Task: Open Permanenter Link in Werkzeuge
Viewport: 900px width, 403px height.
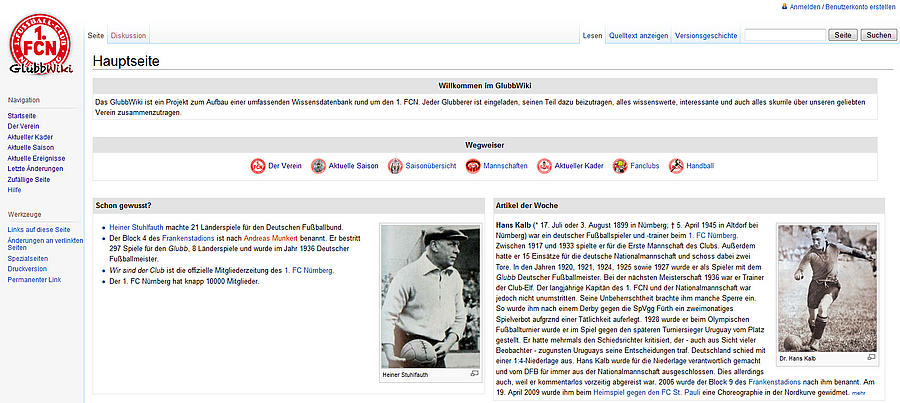Action: coord(34,280)
